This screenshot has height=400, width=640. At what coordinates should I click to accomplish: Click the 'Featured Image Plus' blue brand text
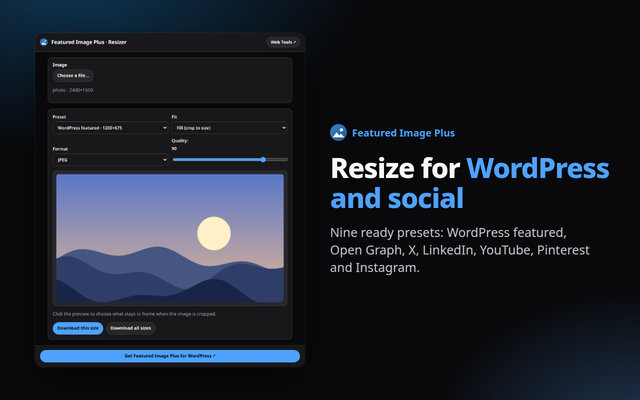pos(403,133)
